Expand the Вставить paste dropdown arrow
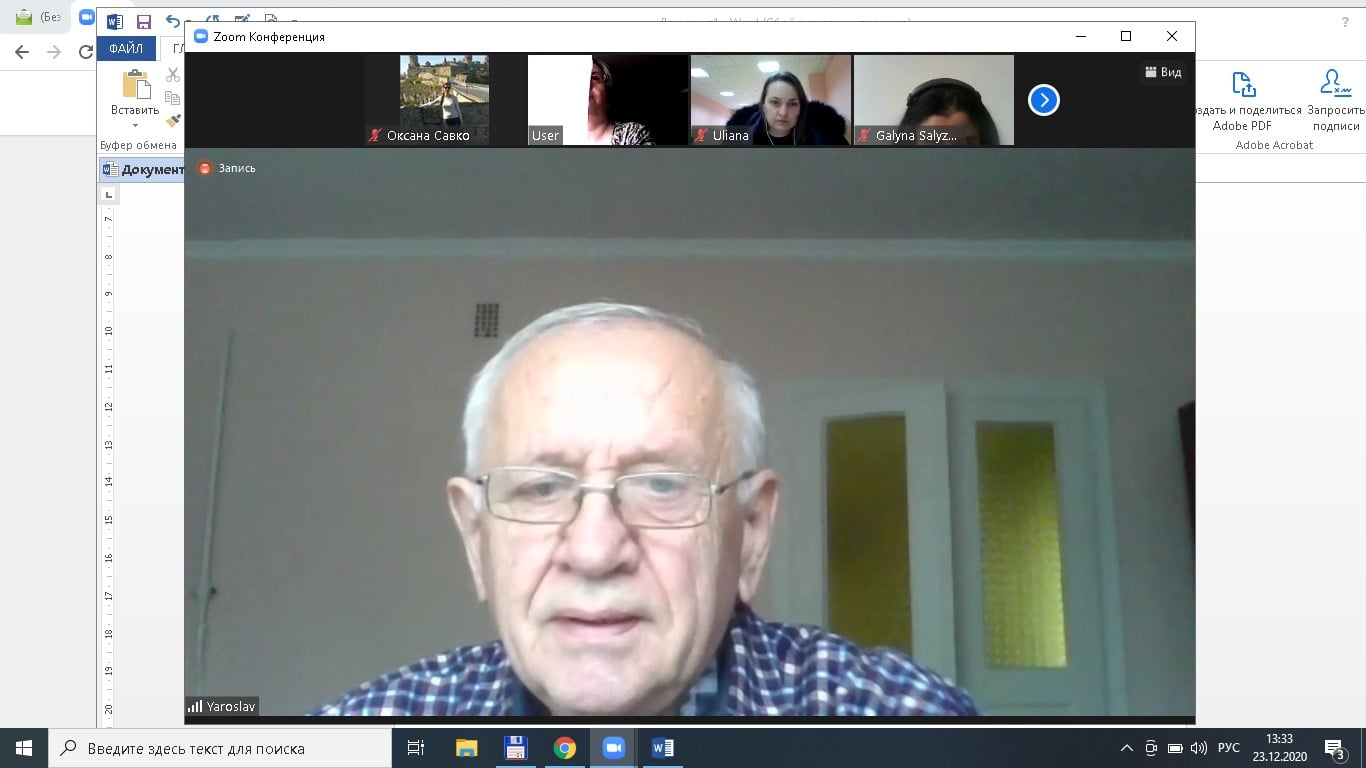This screenshot has height=768, width=1366. (x=135, y=126)
